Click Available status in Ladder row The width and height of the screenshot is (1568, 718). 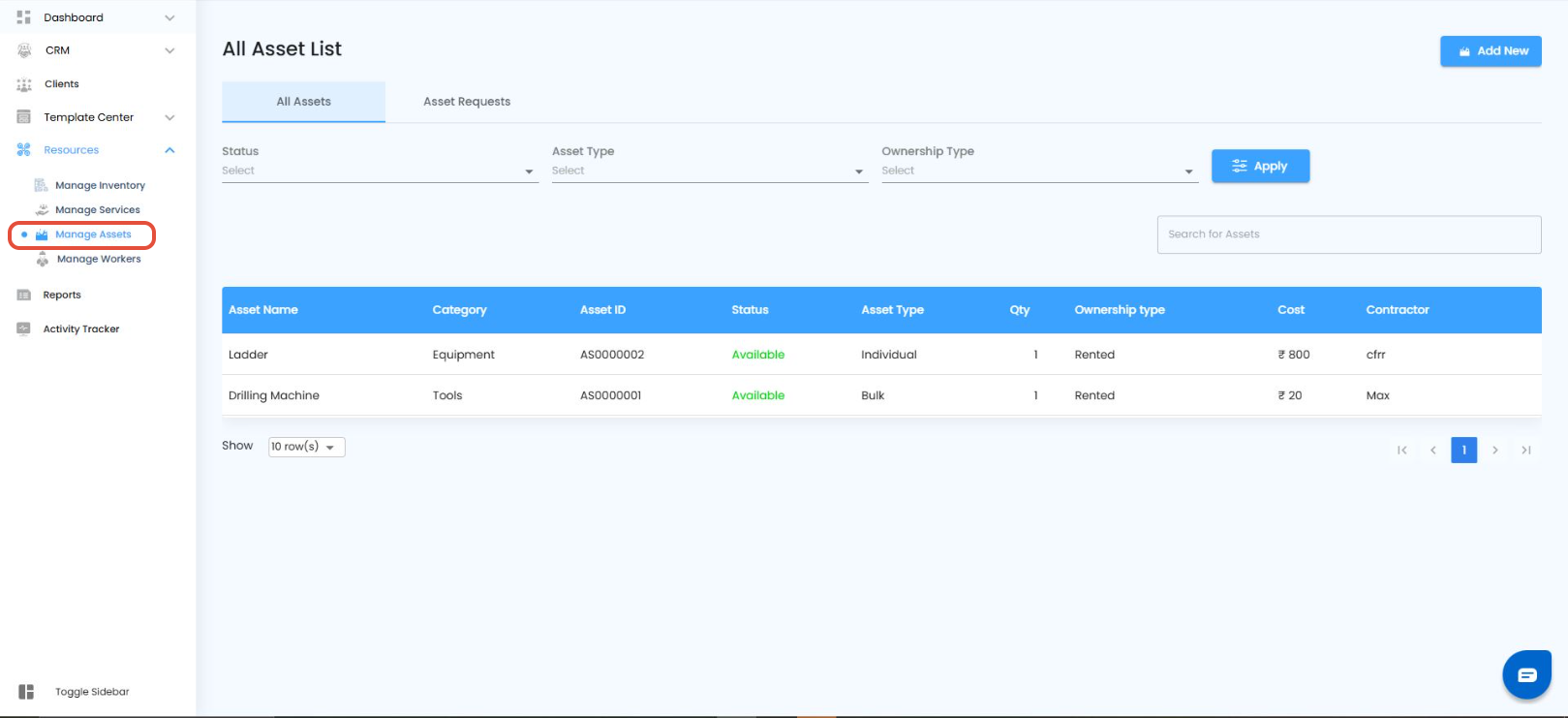(x=758, y=355)
